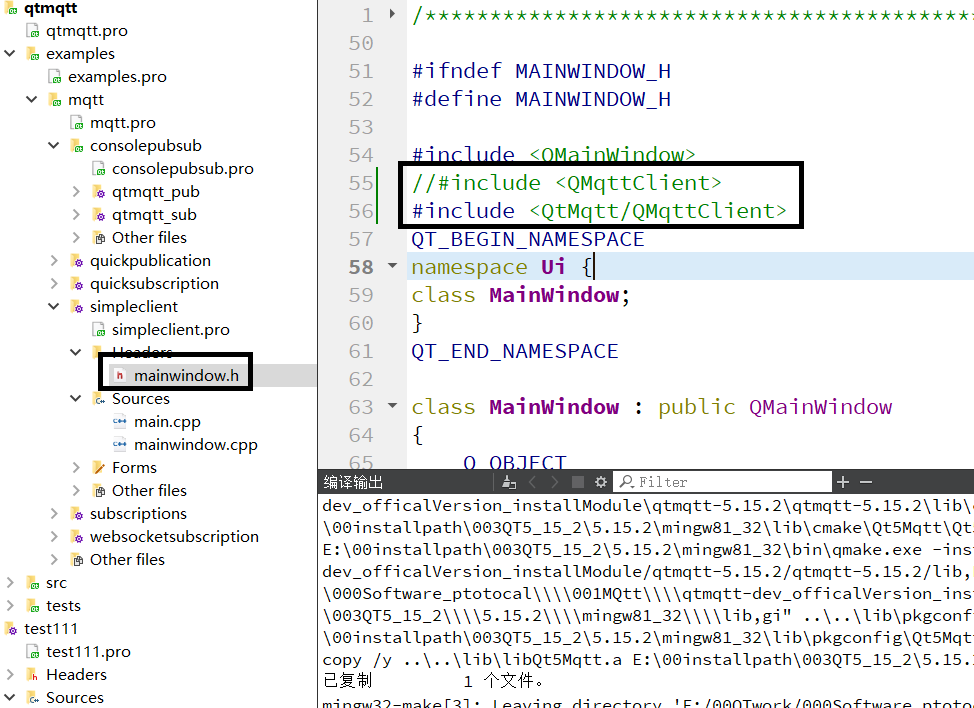Screen dimensions: 974x708
Task: Collapse the simpleclient project
Action: point(53,306)
